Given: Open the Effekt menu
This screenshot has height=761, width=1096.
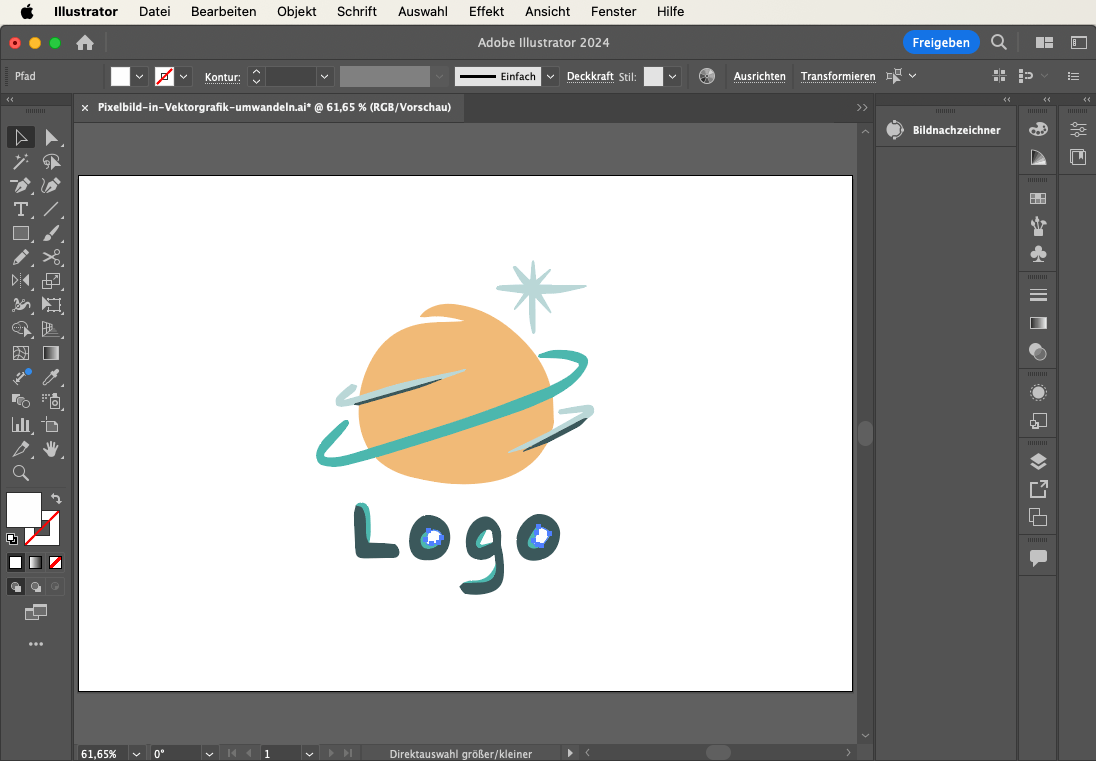Looking at the screenshot, I should [x=486, y=12].
